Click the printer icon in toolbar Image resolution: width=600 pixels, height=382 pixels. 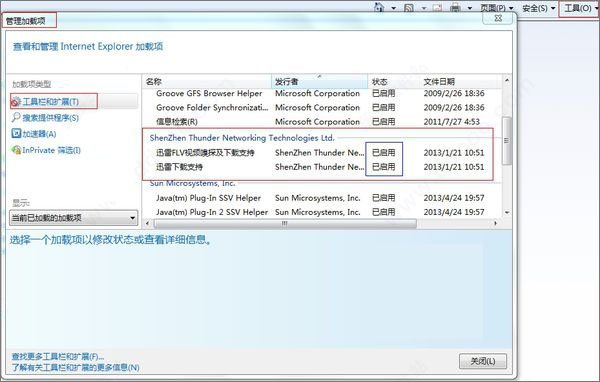pos(455,8)
